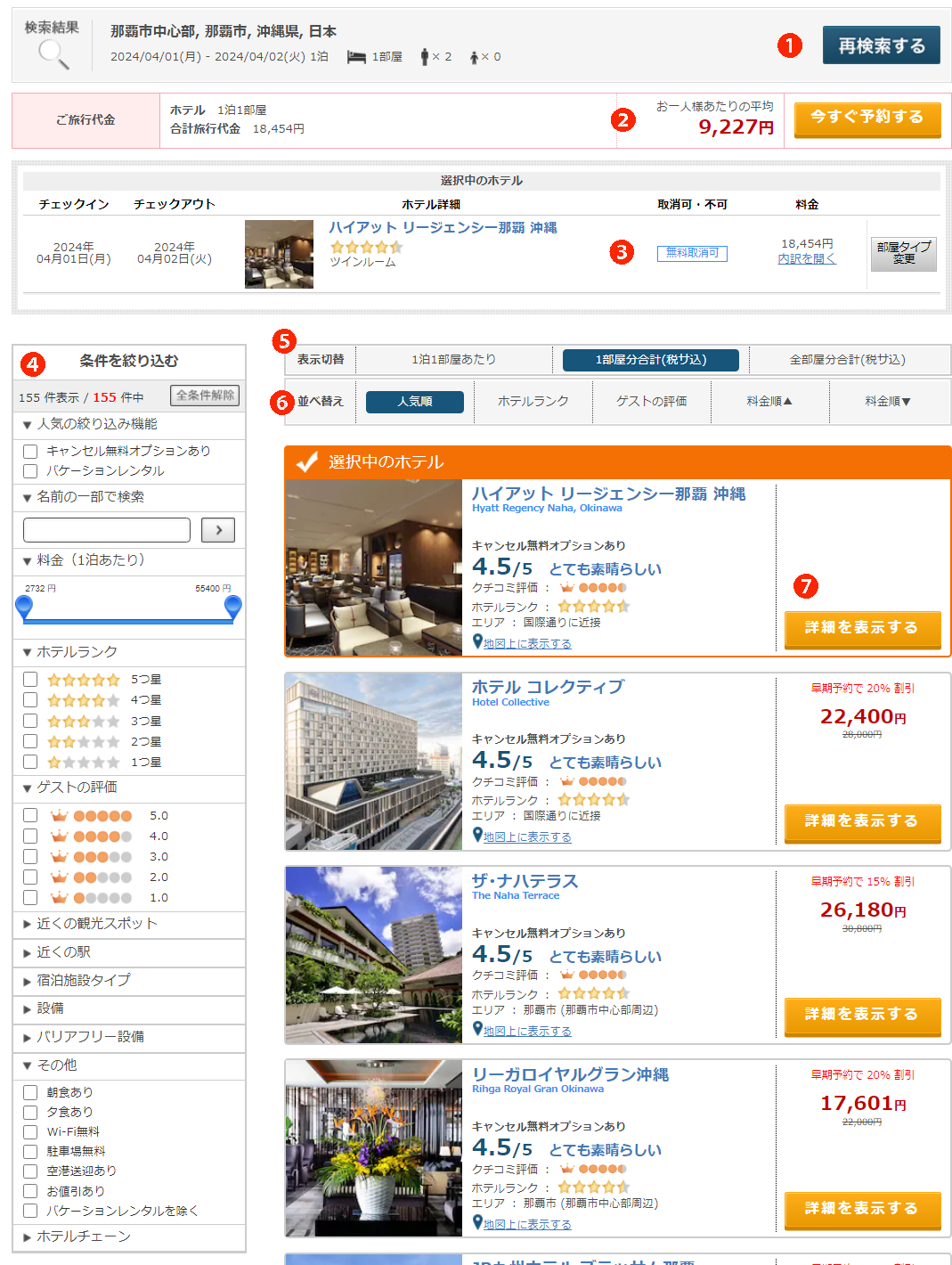Viewport: 952px width, 1265px height.
Task: Collapse the 名前の一部で検索 section
Action: (x=129, y=497)
